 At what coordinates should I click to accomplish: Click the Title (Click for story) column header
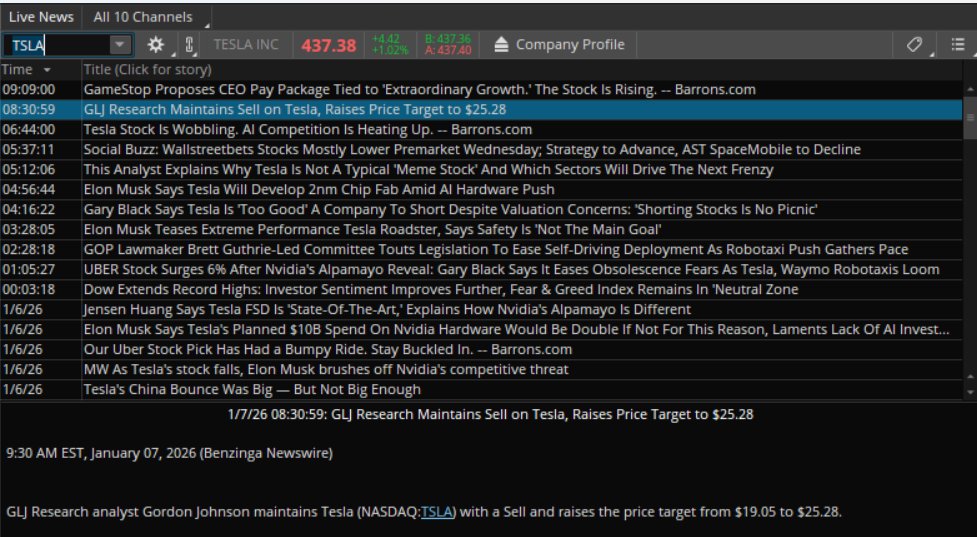click(148, 69)
